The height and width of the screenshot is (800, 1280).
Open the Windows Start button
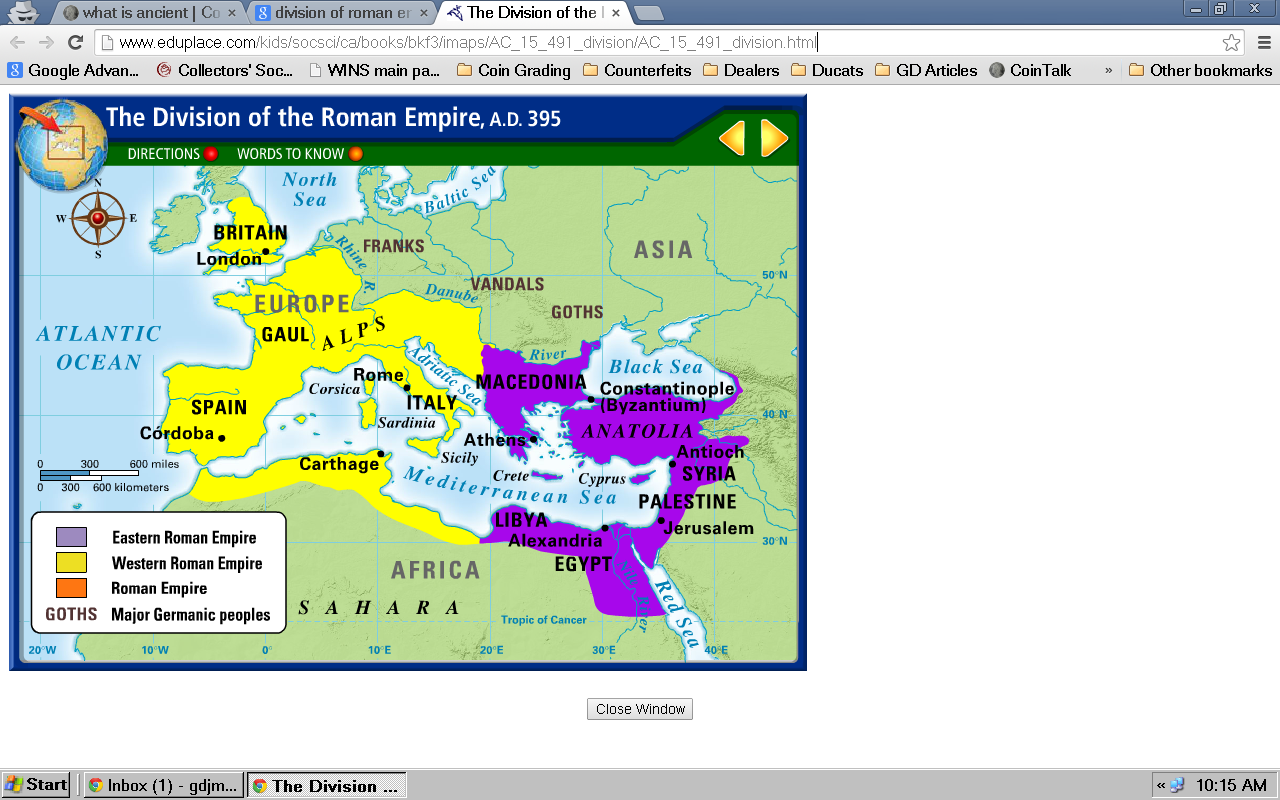(36, 785)
